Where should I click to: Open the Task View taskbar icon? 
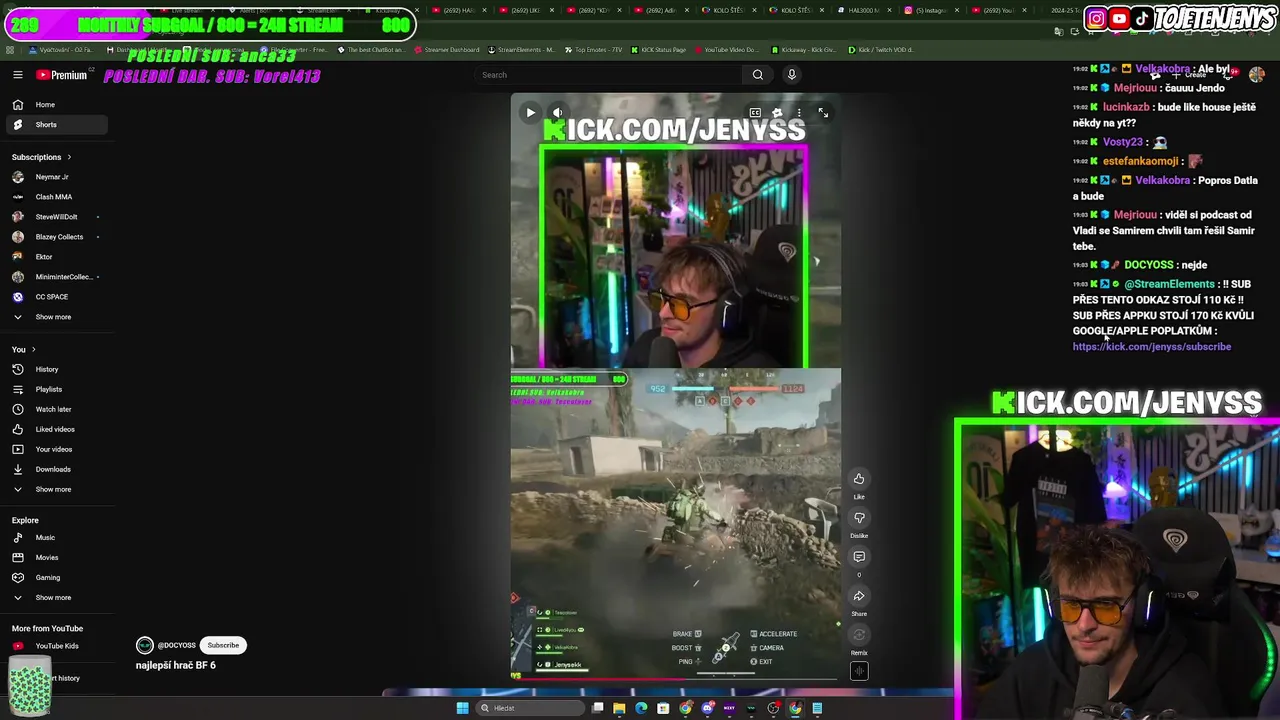point(597,708)
